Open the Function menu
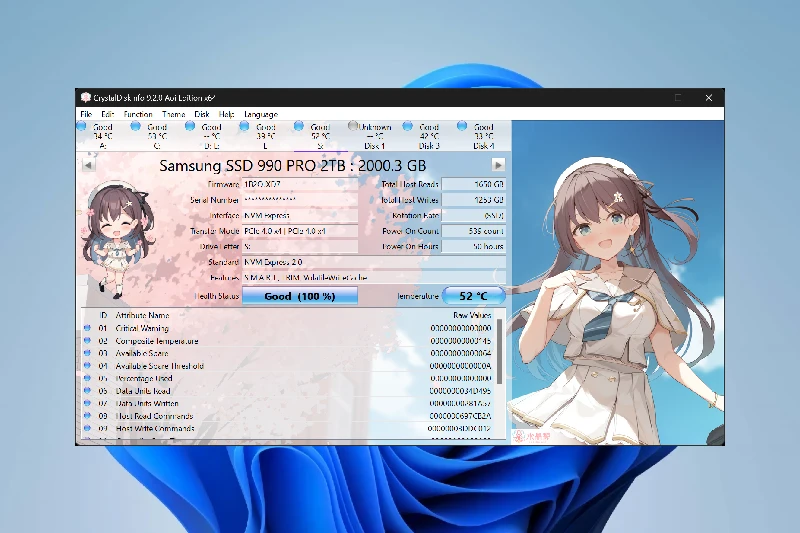The height and width of the screenshot is (533, 800). tap(138, 114)
